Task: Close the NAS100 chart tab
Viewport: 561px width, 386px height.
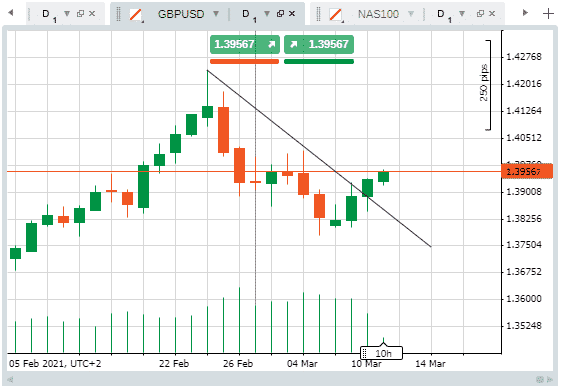Action: point(492,14)
